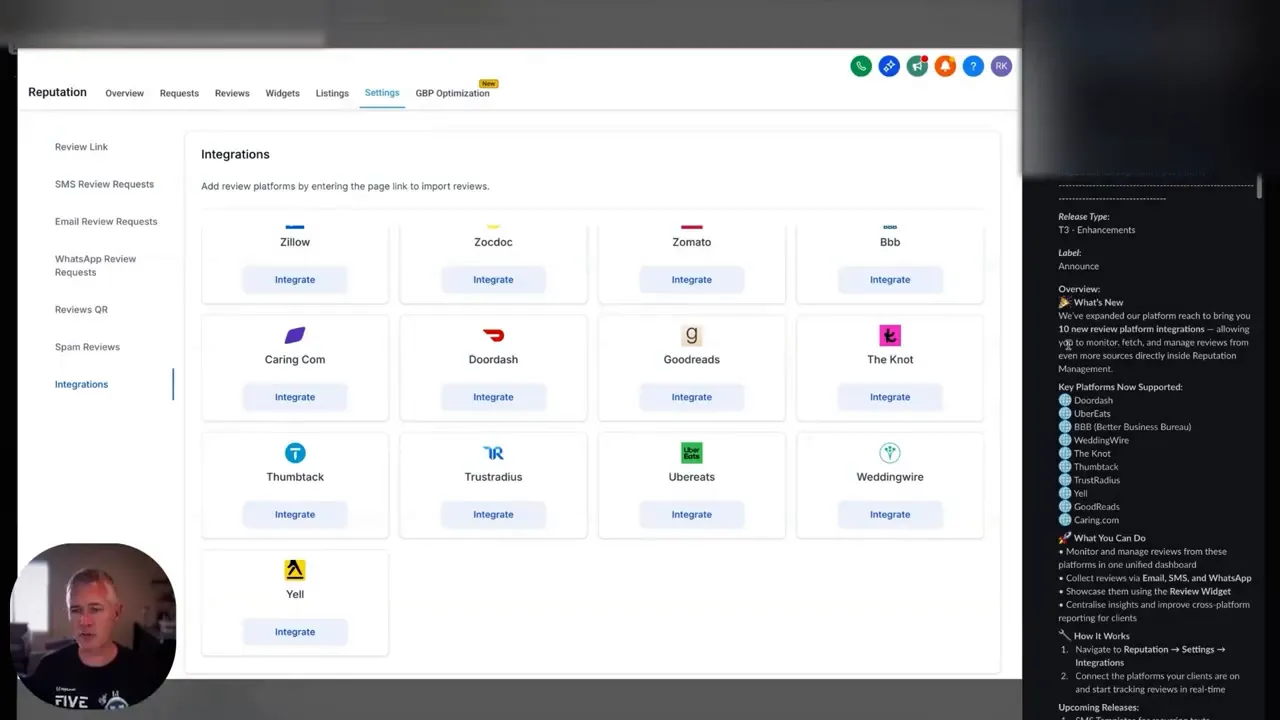This screenshot has height=720, width=1280.
Task: Click the Caring Com logo icon
Action: pos(295,335)
